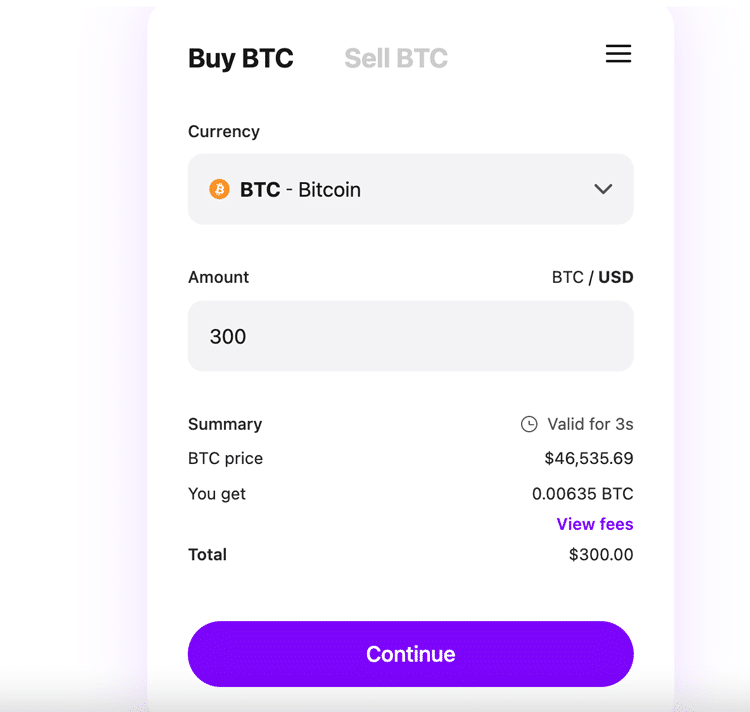Select the Buy BTC tab
750x712 pixels.
click(241, 58)
